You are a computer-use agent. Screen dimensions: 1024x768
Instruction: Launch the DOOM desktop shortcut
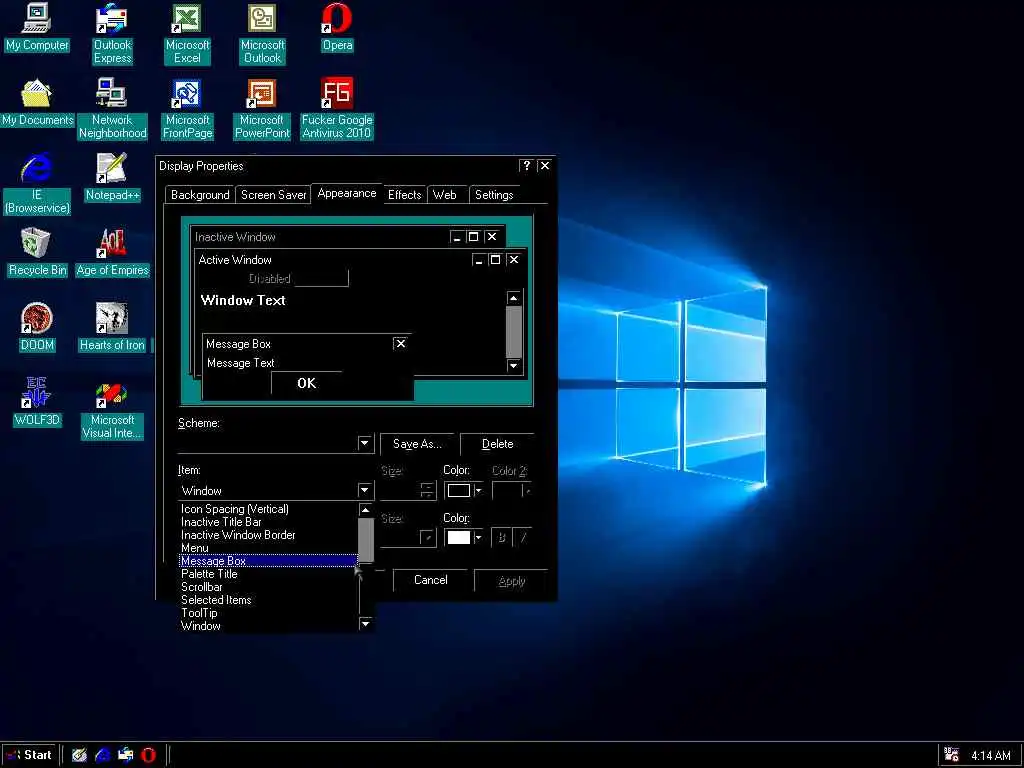(37, 327)
